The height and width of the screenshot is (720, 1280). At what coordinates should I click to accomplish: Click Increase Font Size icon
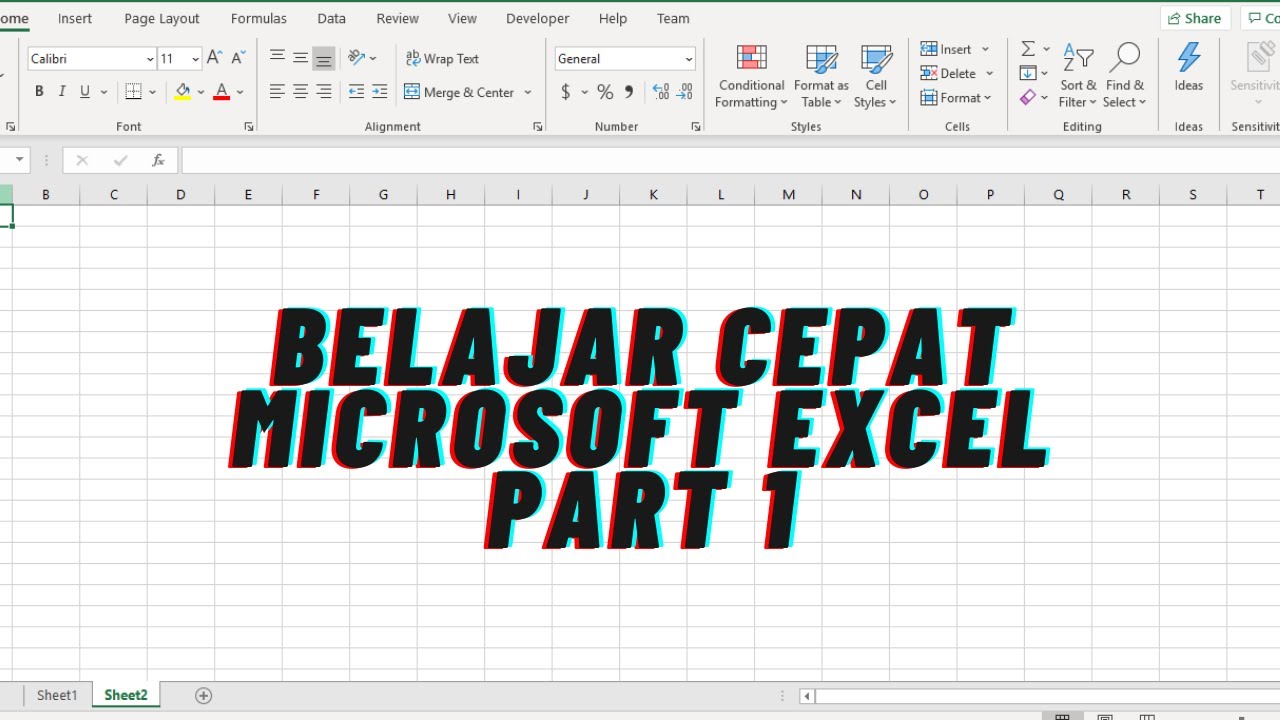click(214, 59)
